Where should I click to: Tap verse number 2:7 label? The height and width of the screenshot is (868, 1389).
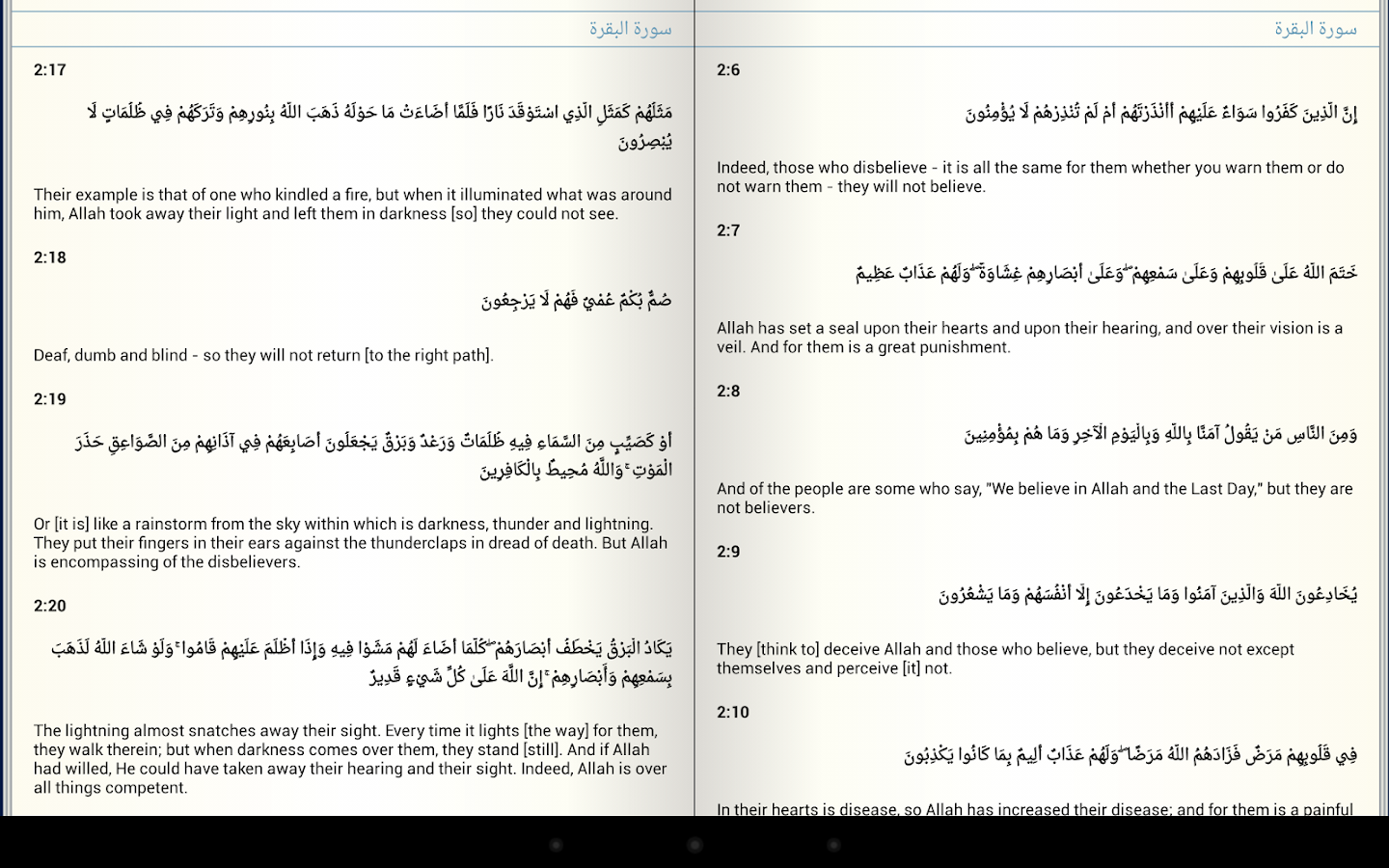[x=726, y=231]
